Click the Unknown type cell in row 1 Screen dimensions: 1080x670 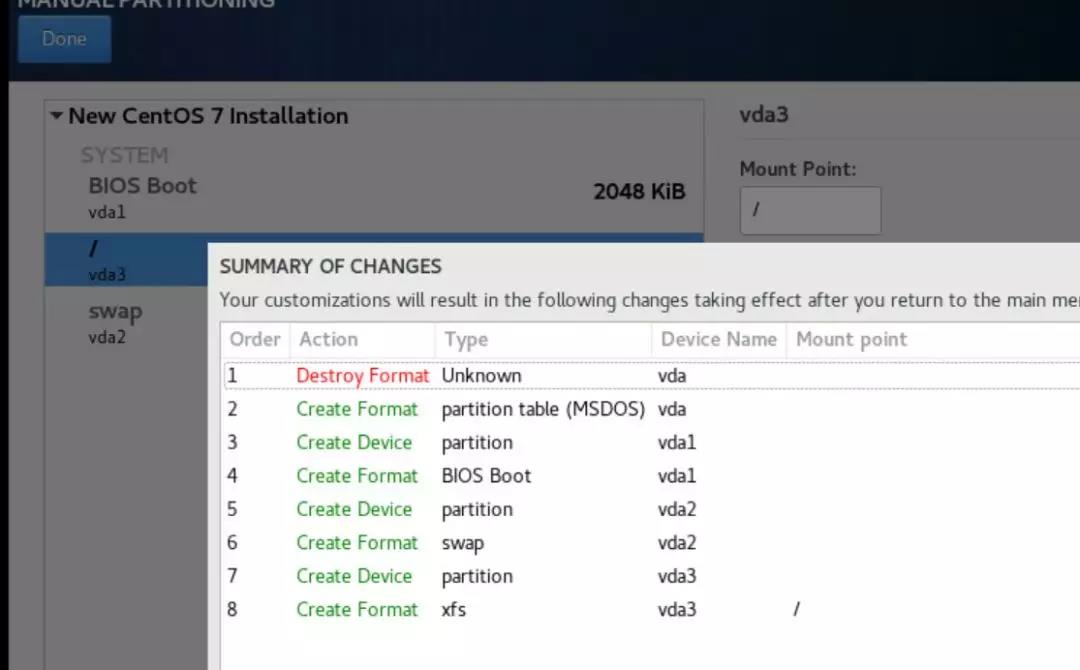click(x=481, y=375)
